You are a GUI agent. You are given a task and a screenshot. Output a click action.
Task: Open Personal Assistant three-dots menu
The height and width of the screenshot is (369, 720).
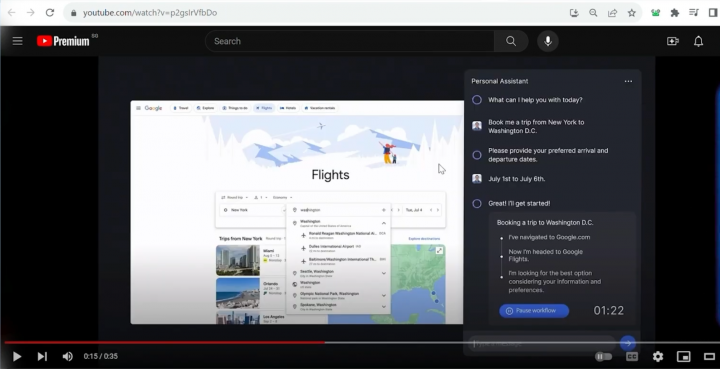click(628, 81)
